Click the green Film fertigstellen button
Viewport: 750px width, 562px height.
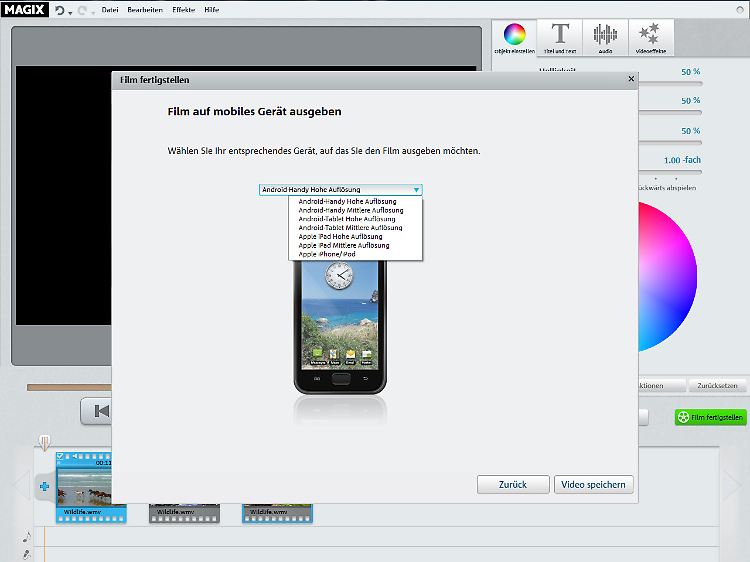(711, 417)
